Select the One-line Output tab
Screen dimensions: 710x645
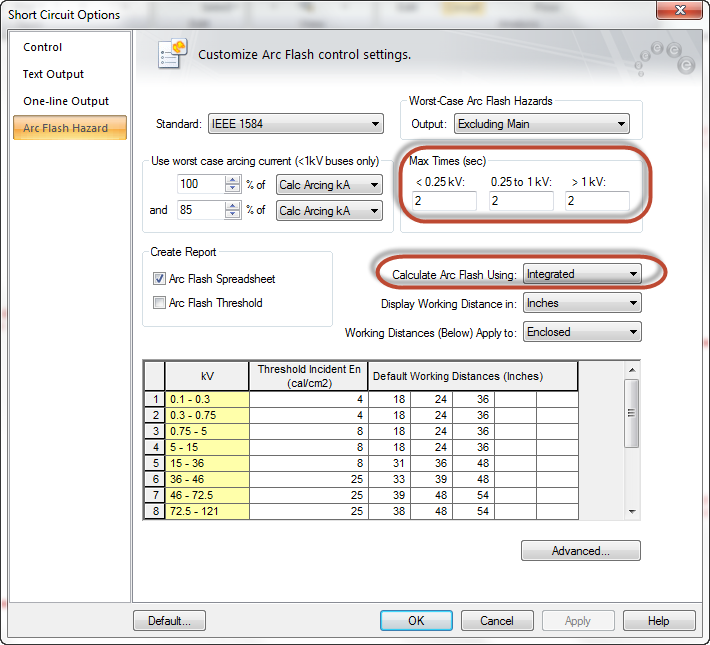click(66, 101)
